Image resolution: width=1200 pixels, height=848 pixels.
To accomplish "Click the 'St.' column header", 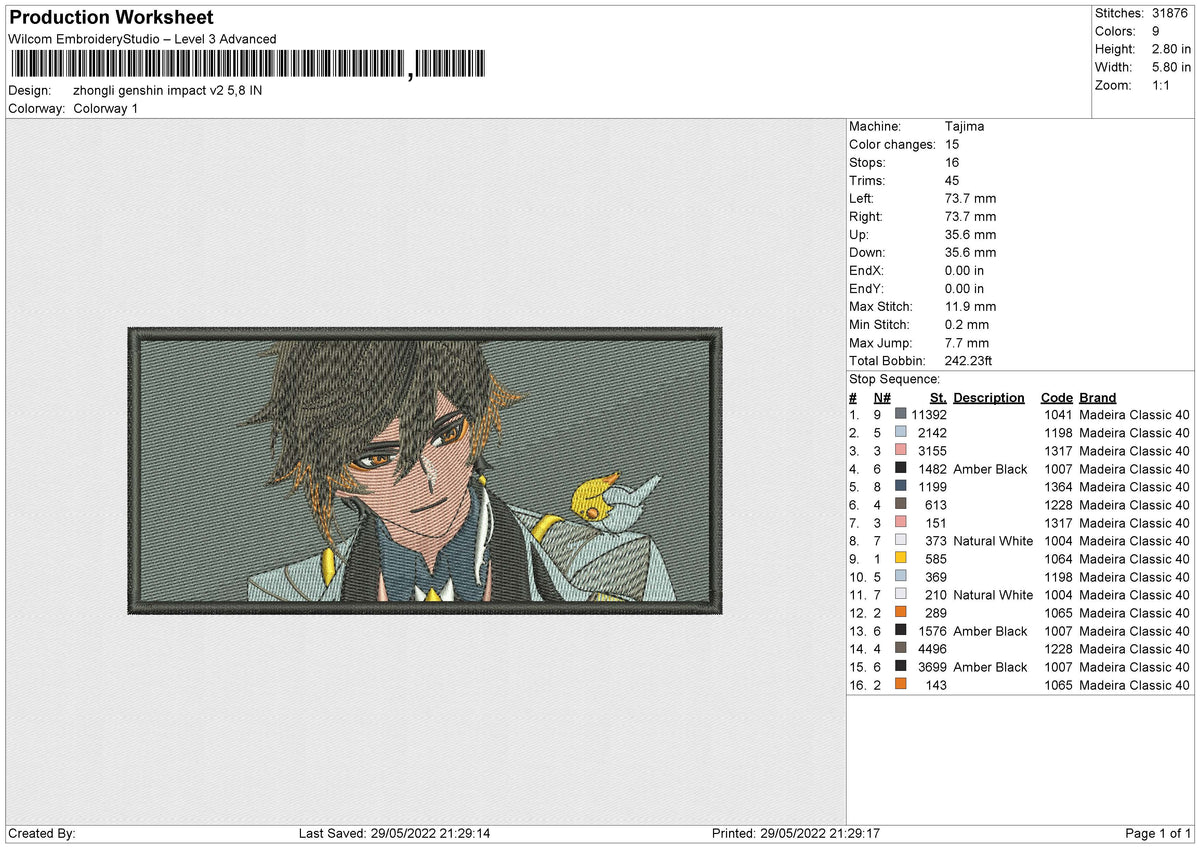I will [x=938, y=397].
